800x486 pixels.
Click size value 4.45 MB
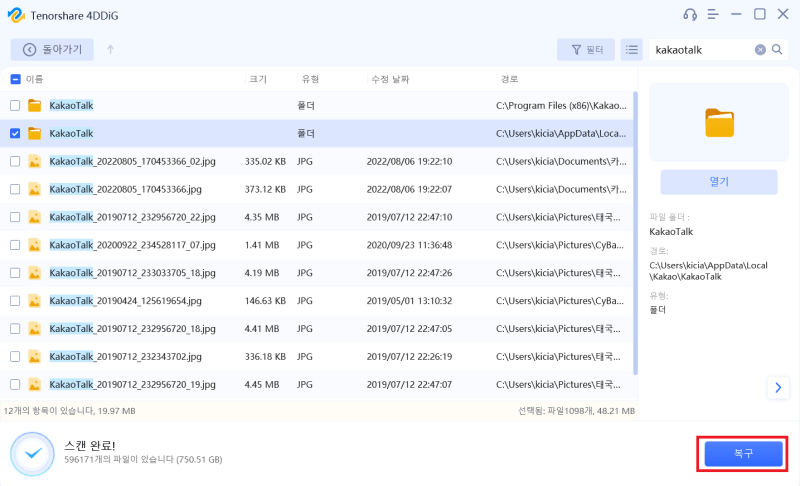[262, 385]
